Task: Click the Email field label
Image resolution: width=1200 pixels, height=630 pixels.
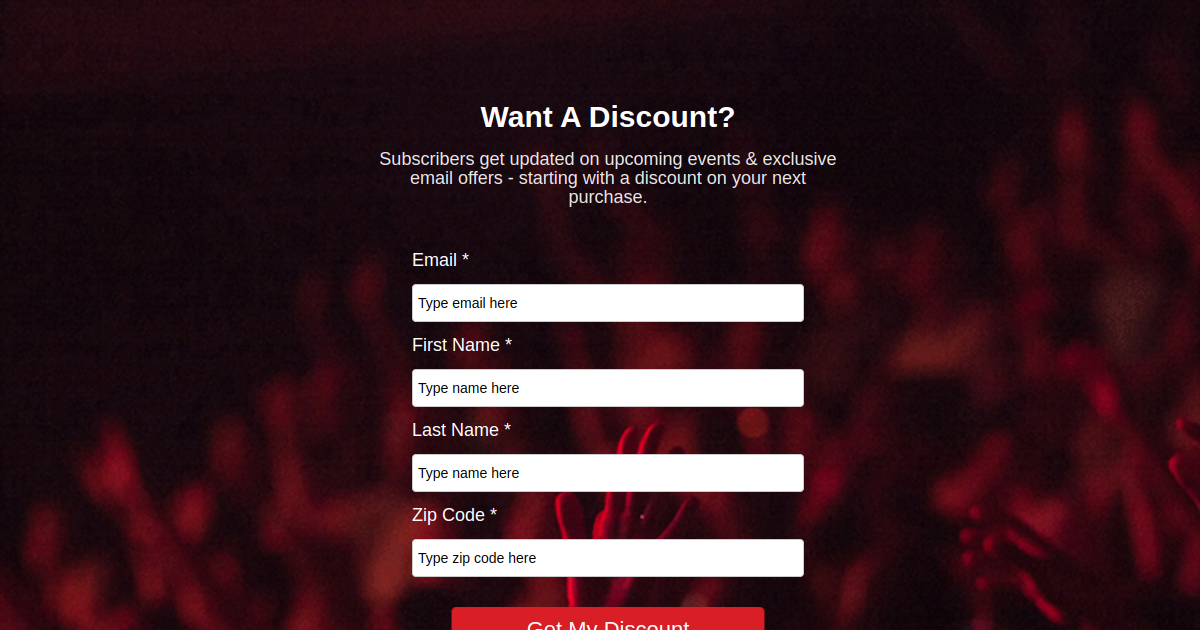Action: (x=434, y=260)
